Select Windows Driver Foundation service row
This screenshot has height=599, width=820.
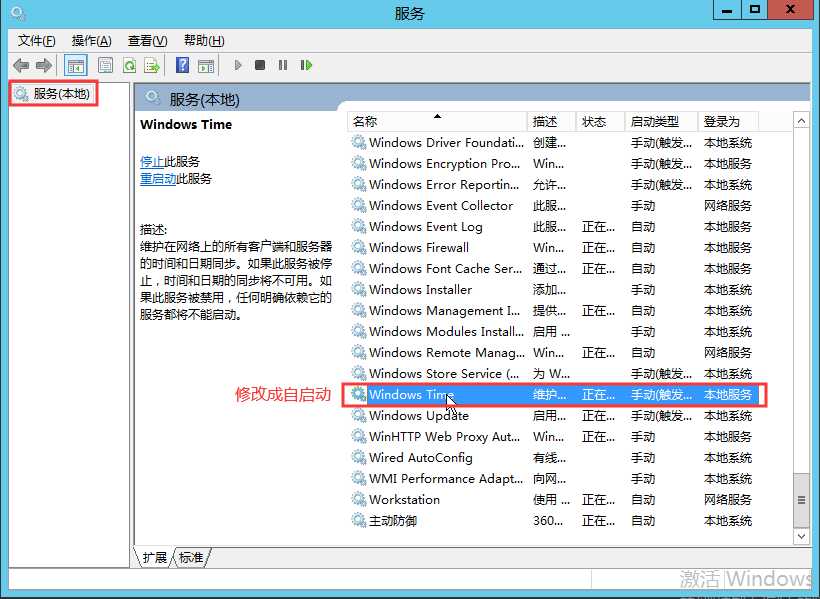point(552,143)
